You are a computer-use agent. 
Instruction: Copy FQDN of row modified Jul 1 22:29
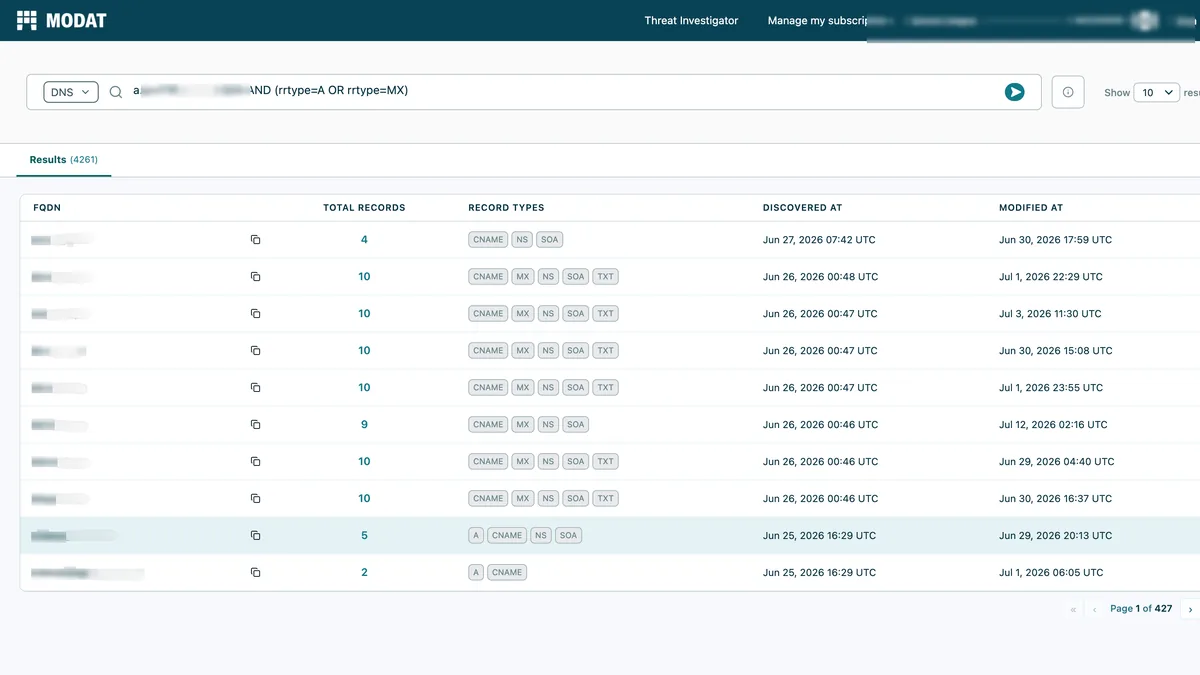click(255, 277)
